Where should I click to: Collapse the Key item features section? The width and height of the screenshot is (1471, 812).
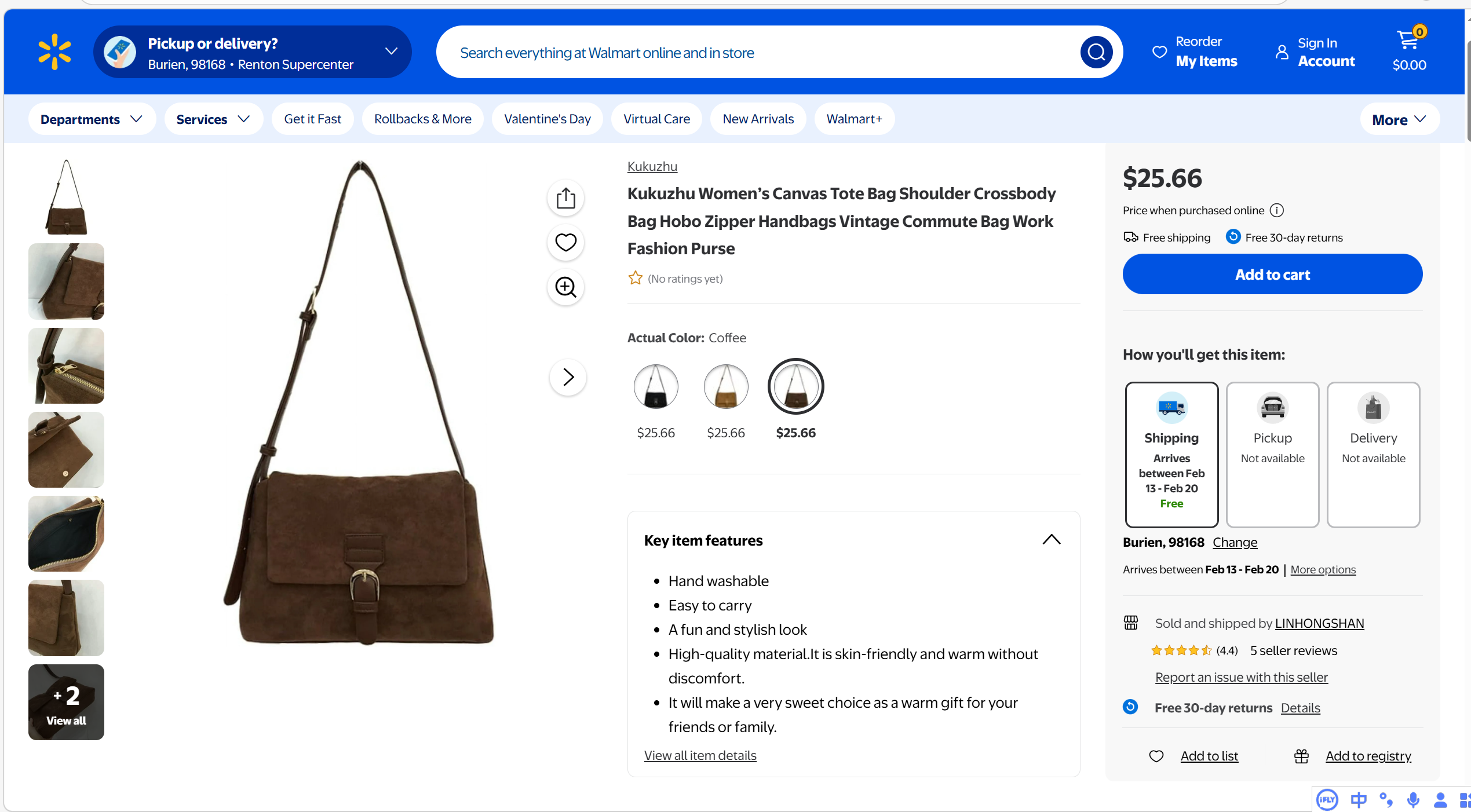coord(1051,540)
